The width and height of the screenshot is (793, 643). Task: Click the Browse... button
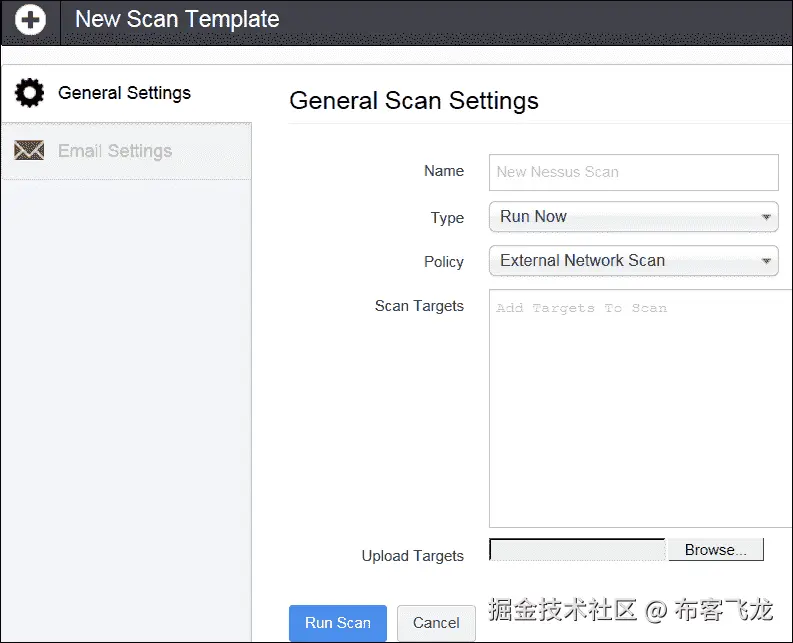716,549
